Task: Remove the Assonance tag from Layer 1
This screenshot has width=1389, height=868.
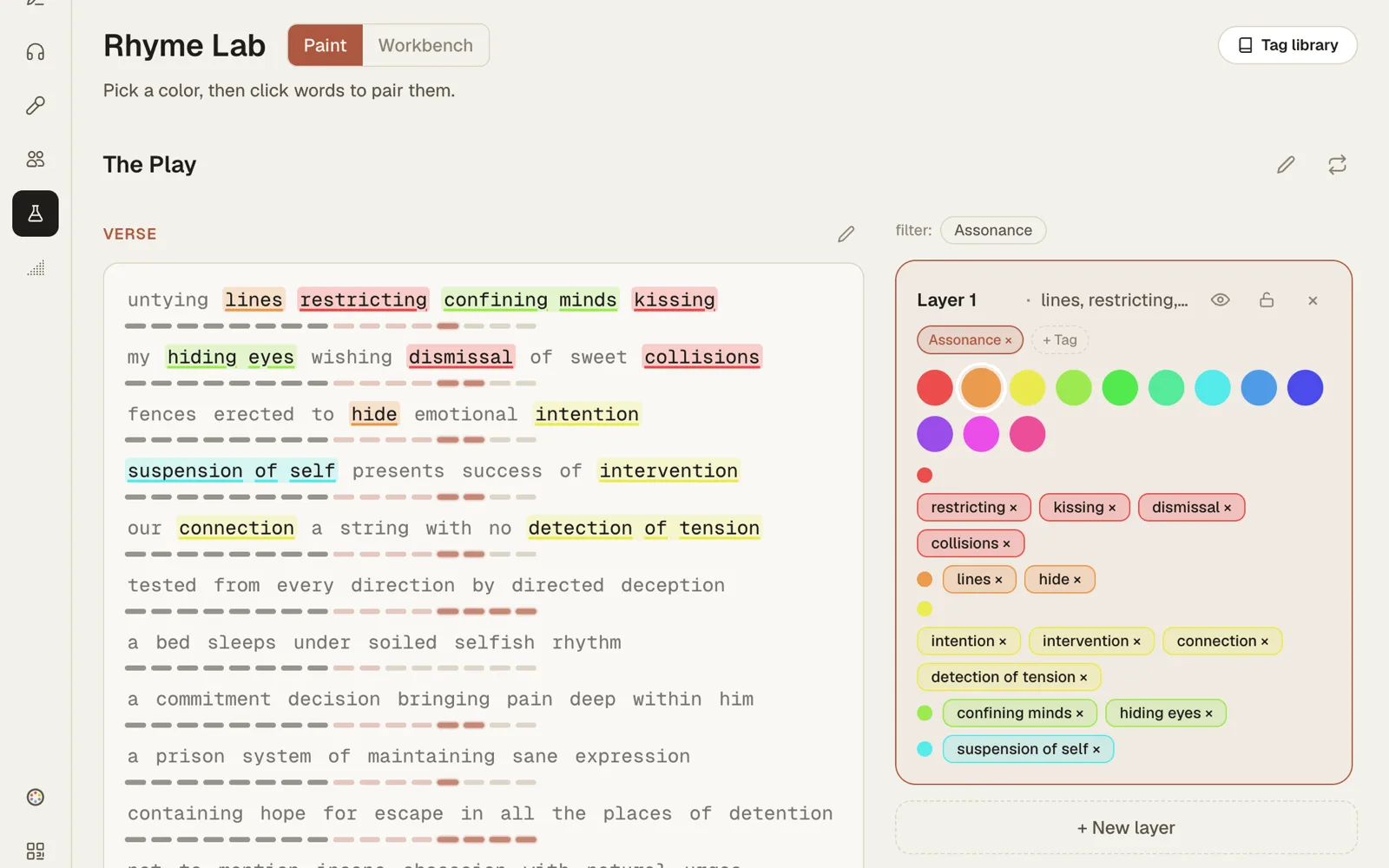Action: tap(1008, 341)
